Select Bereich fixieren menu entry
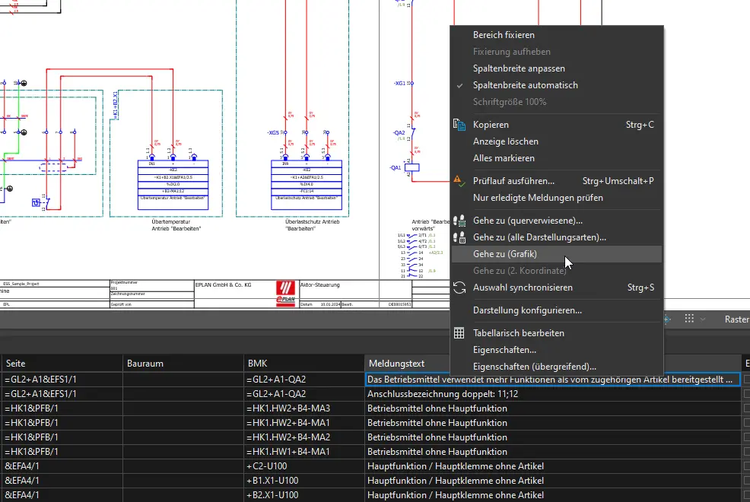750x502 pixels. (x=503, y=35)
